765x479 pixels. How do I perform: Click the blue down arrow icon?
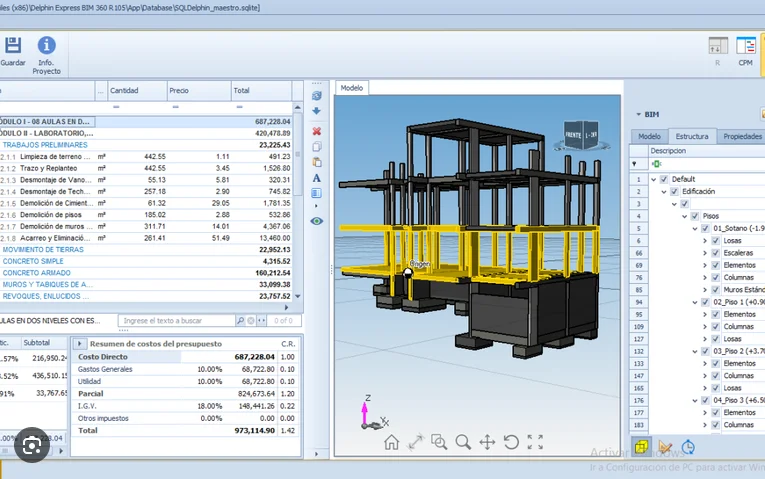[317, 111]
